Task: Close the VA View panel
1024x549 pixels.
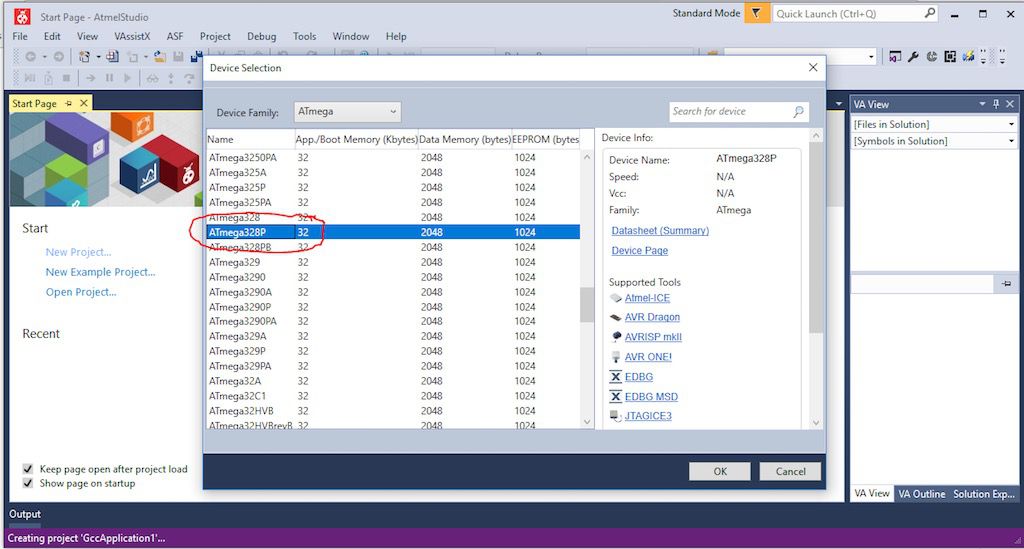Action: [x=1010, y=104]
